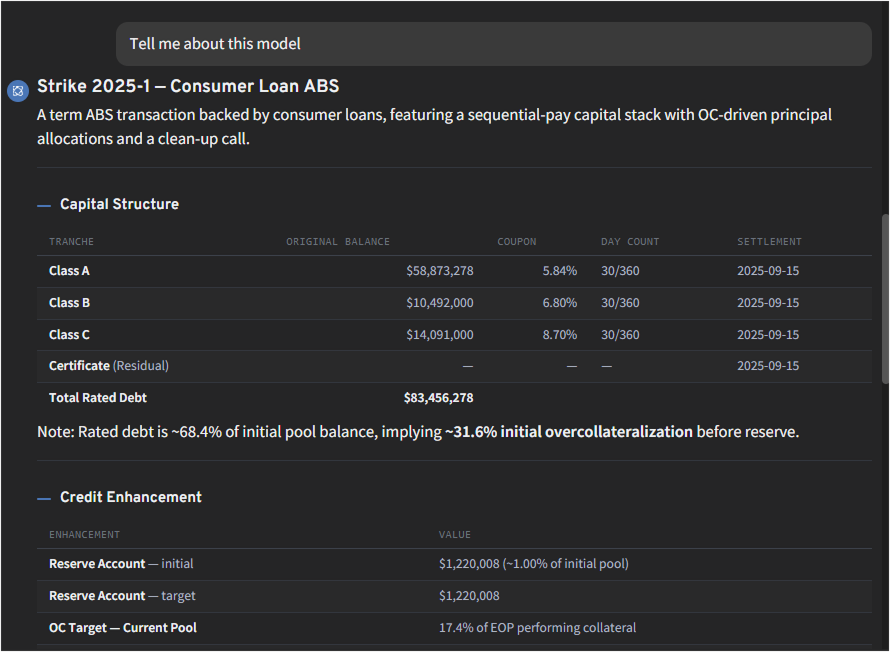Select the 'Class A' tranche name
The width and height of the screenshot is (890, 652).
pos(69,271)
